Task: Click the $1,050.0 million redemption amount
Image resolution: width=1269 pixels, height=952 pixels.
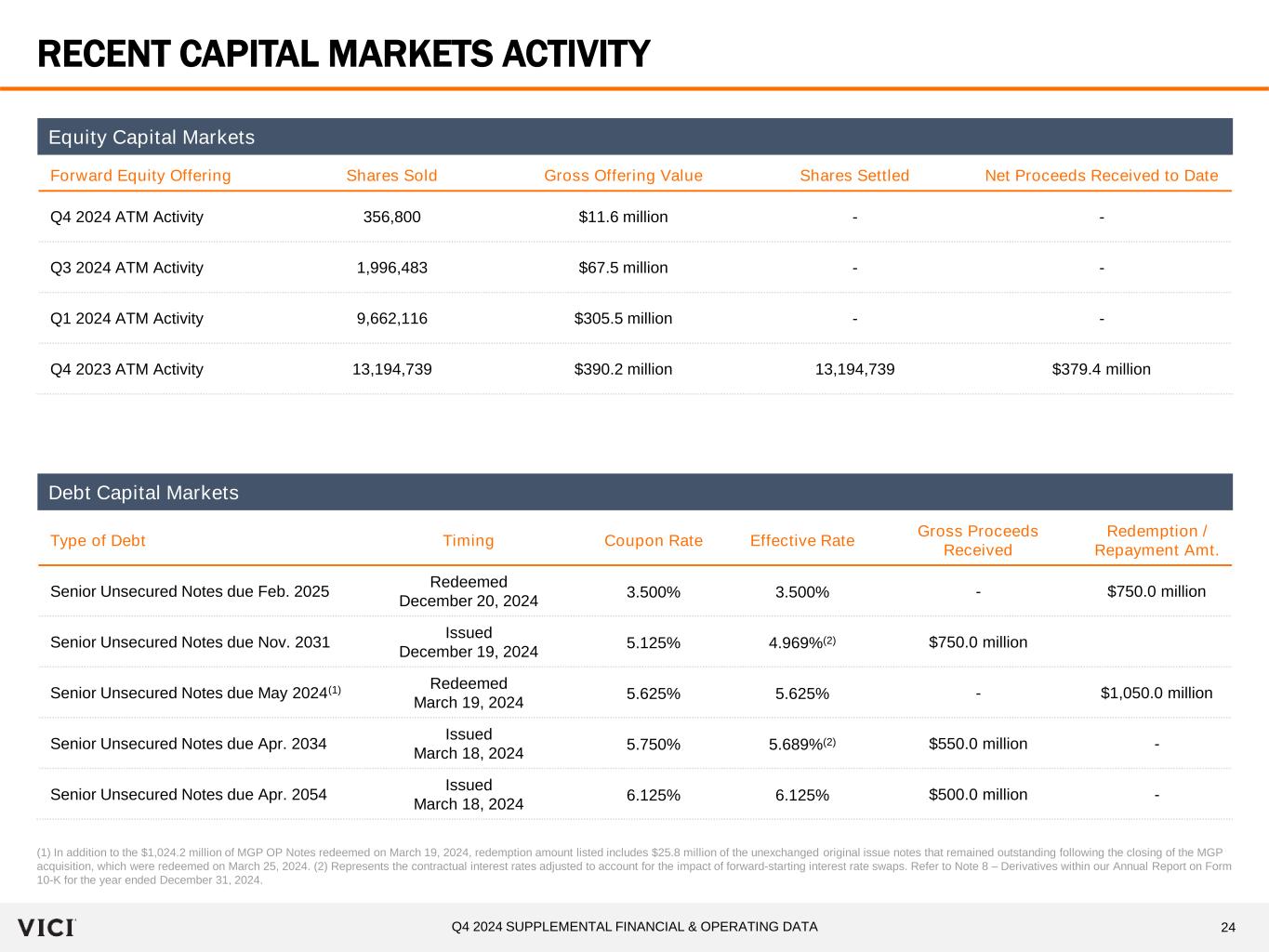Action: [x=1157, y=693]
